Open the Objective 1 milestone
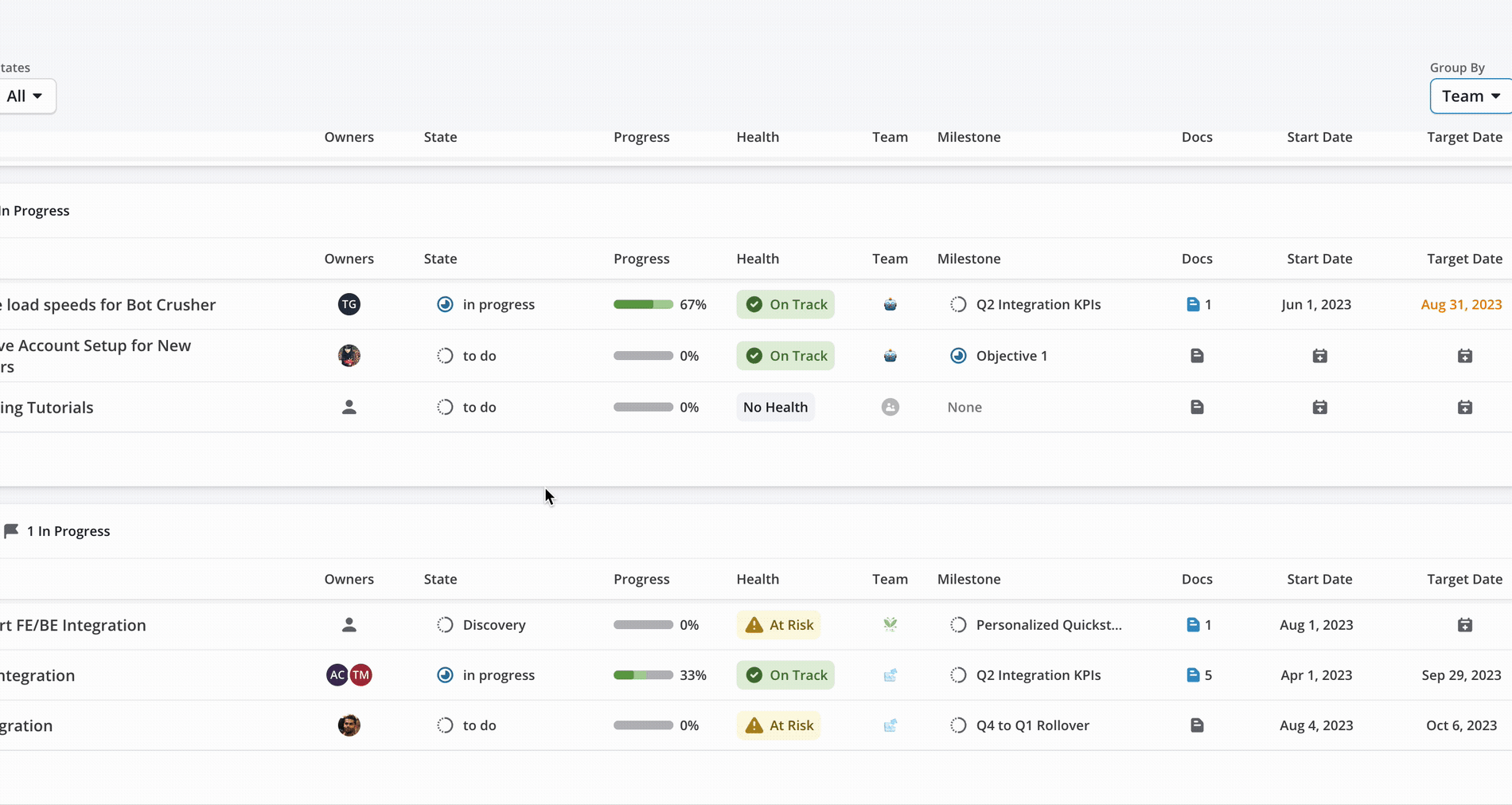The image size is (1512, 805). tap(999, 356)
